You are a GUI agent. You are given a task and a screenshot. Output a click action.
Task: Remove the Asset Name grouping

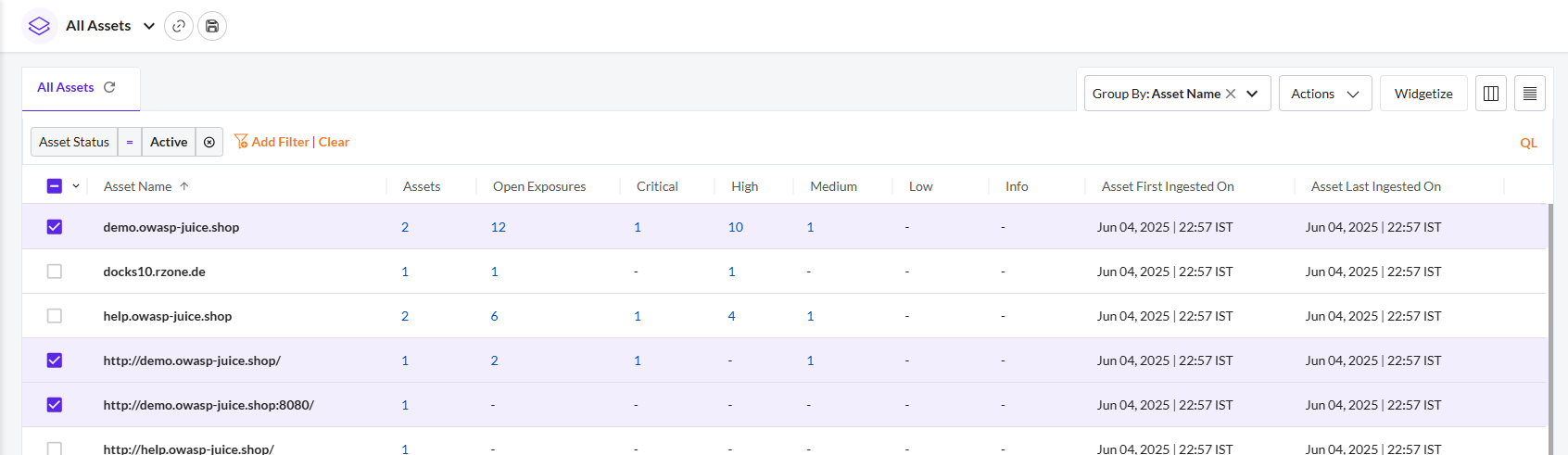(1231, 94)
